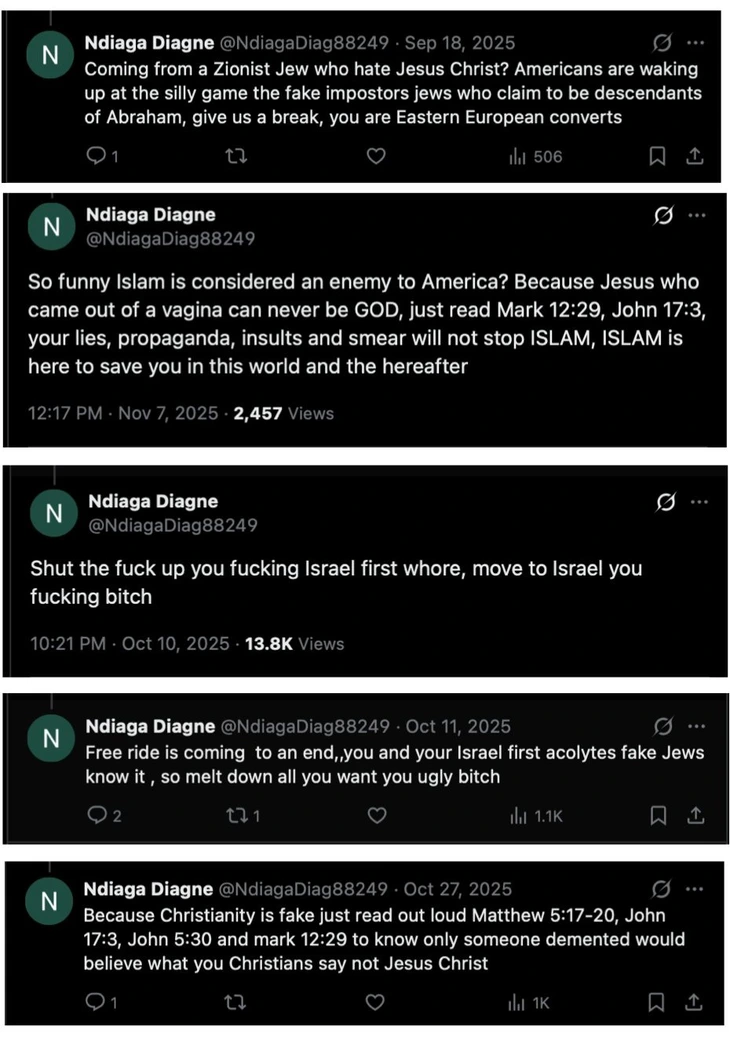Screen dimensions: 730x1041
Task: Open more menu on Oct 10 tweet
Action: click(697, 502)
